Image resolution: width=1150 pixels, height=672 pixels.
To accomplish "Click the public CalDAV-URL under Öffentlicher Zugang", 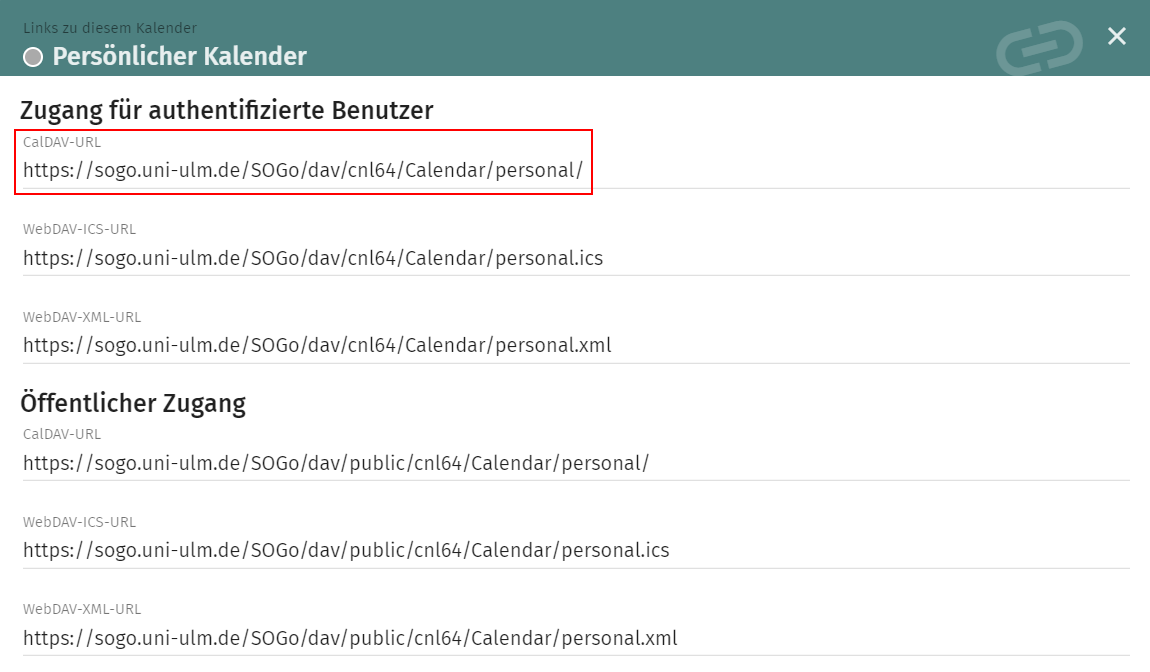I will [337, 463].
